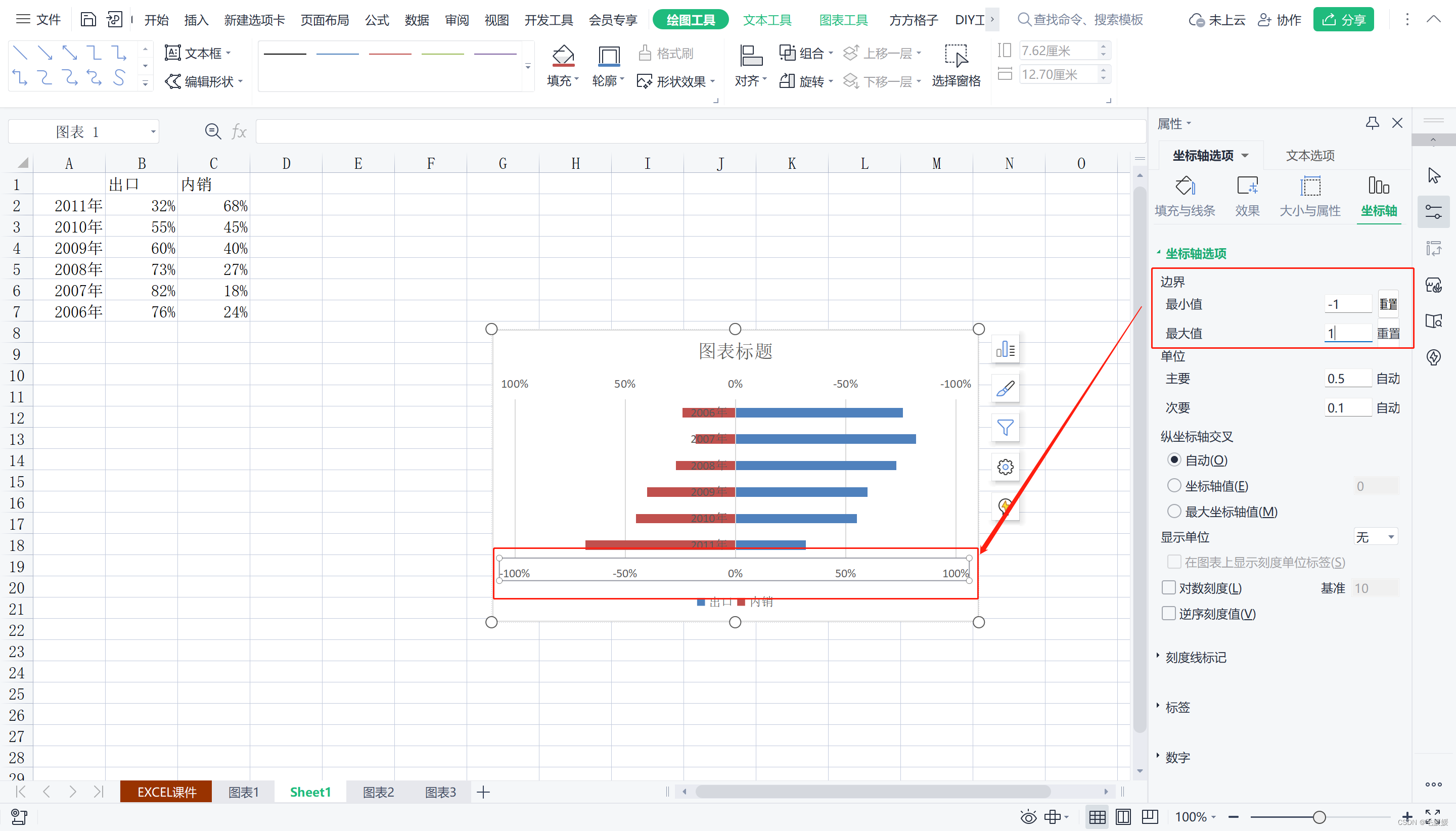
Task: Click the 格式刷 format painter
Action: click(665, 53)
